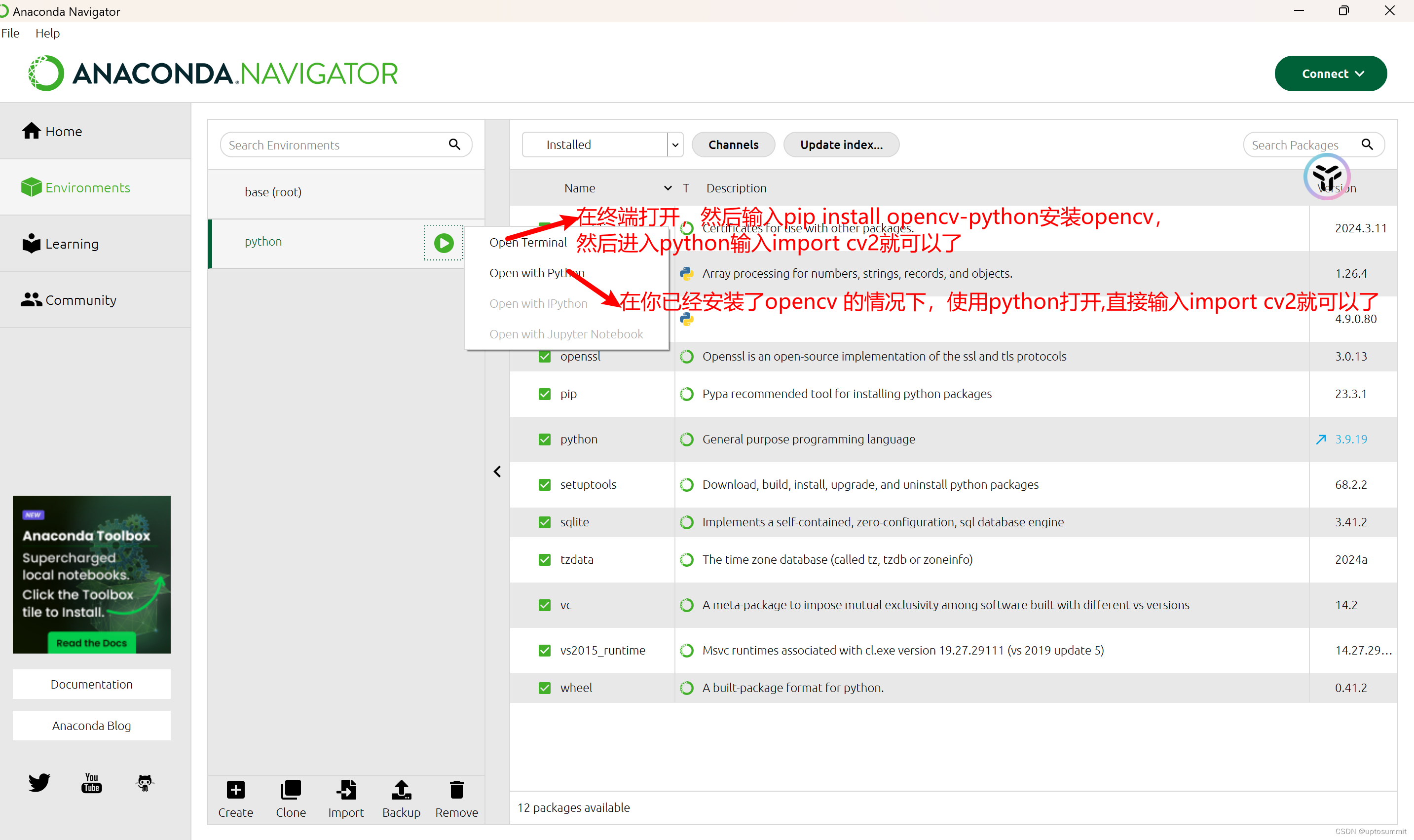Expand the Connect dropdown button
1414x840 pixels.
(x=1330, y=73)
